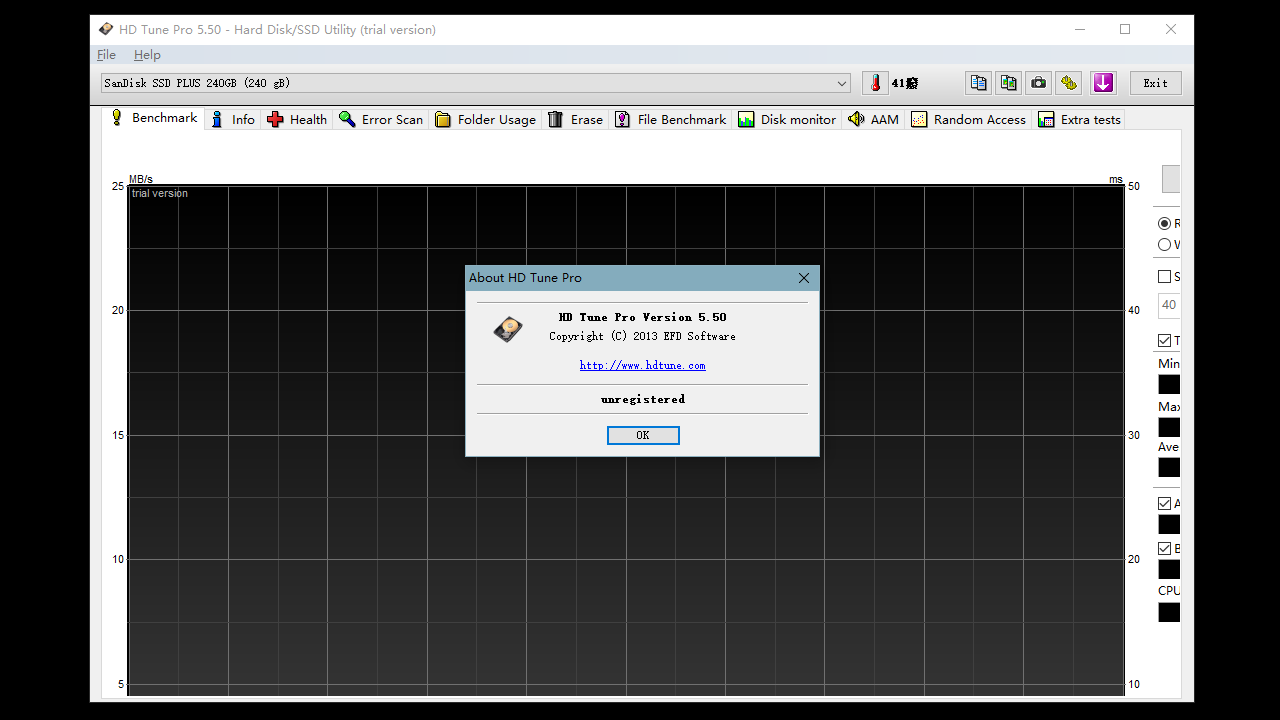Click the Exit button
Viewport: 1280px width, 720px height.
tap(1155, 83)
